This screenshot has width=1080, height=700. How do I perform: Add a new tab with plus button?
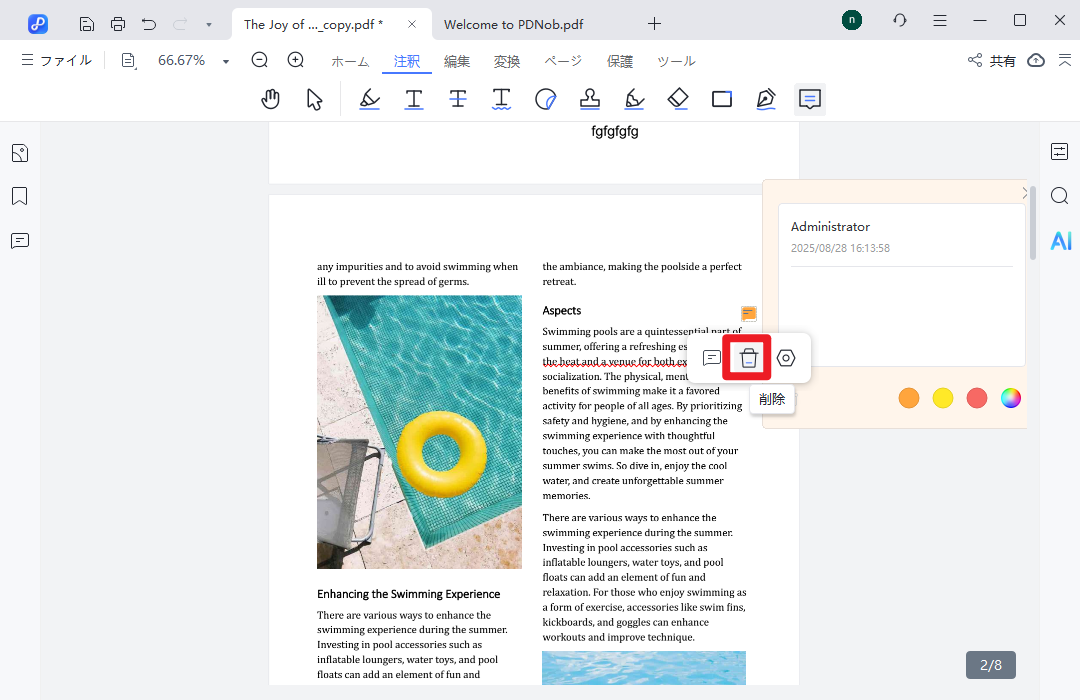(654, 24)
